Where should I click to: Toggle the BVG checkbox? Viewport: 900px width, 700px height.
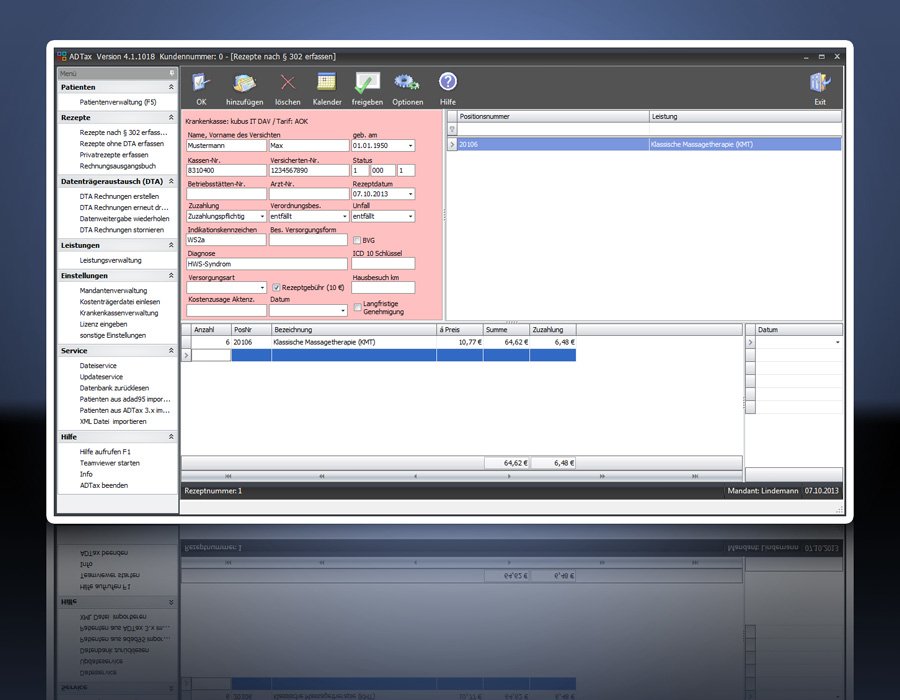[x=356, y=240]
